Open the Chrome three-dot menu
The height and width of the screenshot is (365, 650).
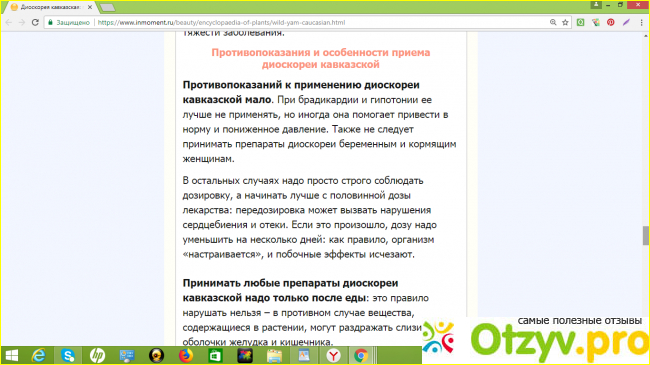[641, 22]
